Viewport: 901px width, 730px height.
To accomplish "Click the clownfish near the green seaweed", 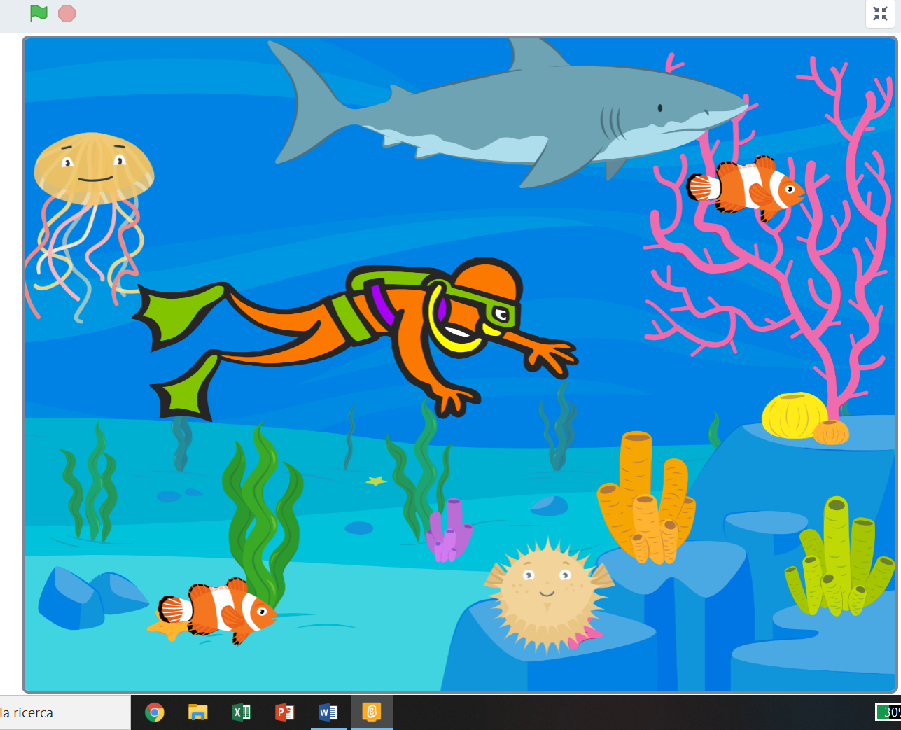I will pyautogui.click(x=219, y=609).
